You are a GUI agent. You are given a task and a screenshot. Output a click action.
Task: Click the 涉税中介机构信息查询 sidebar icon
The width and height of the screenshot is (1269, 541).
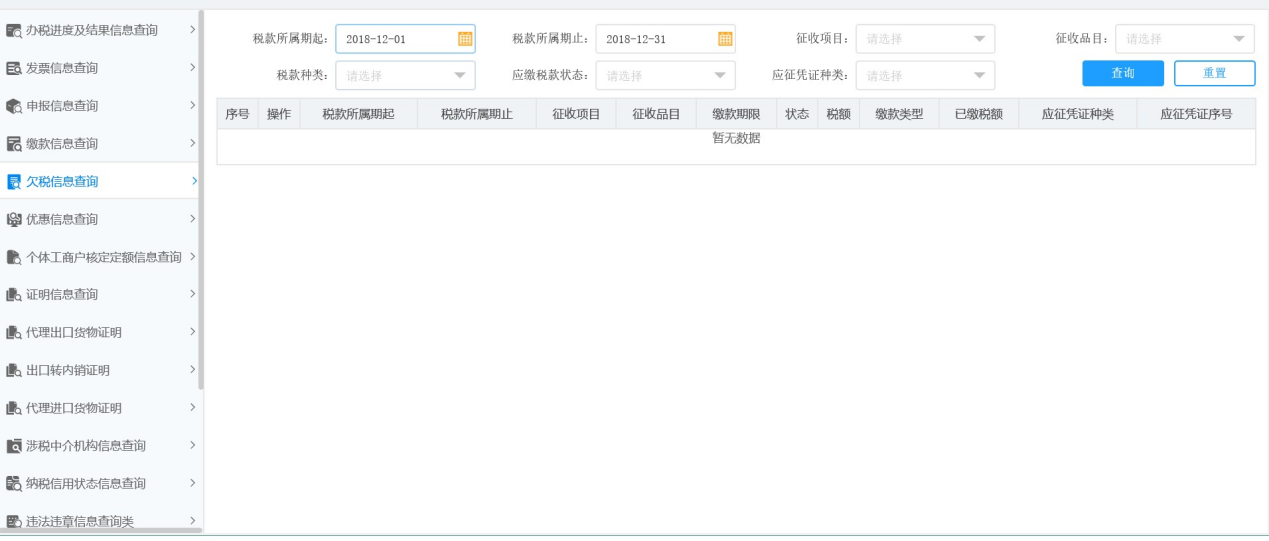14,446
